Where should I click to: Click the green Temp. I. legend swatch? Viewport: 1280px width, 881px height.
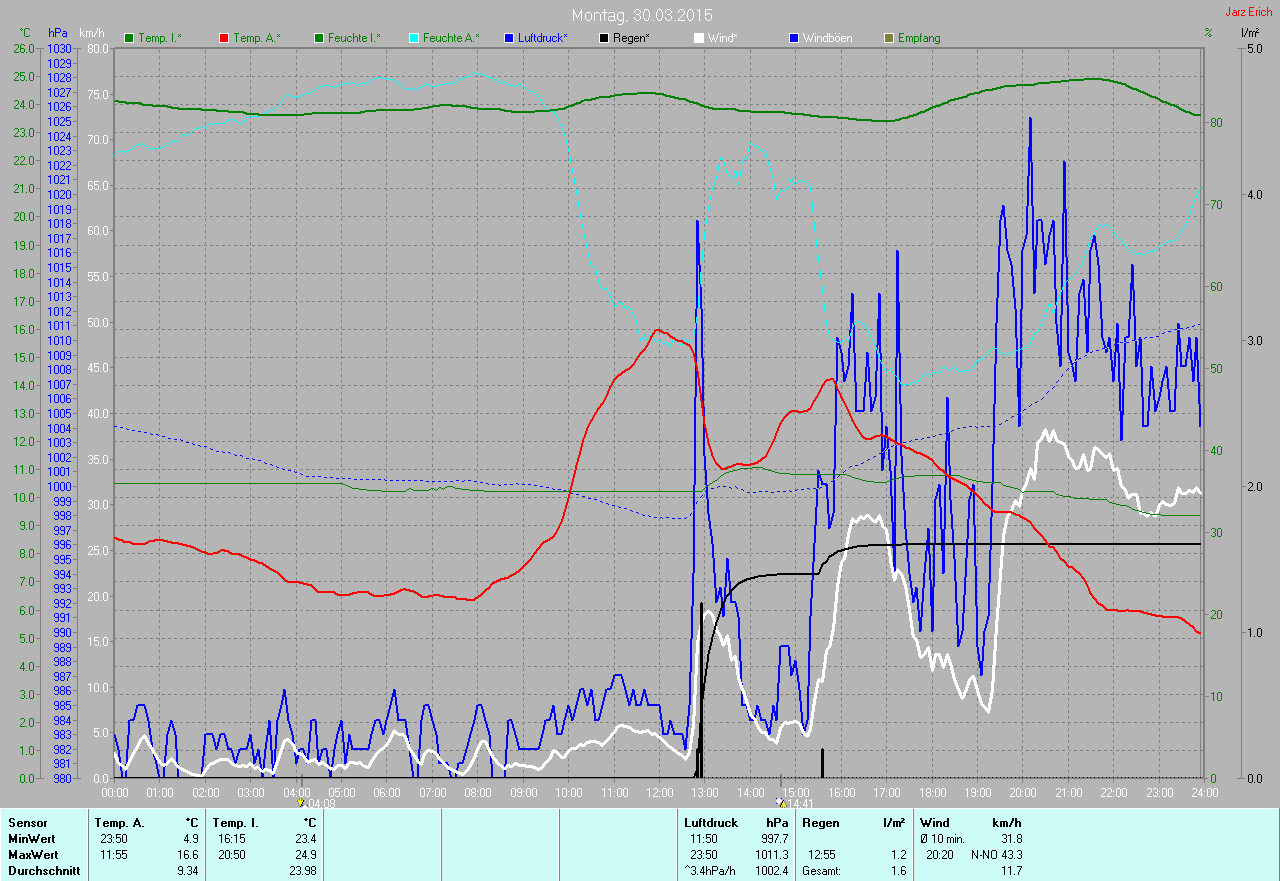click(129, 38)
